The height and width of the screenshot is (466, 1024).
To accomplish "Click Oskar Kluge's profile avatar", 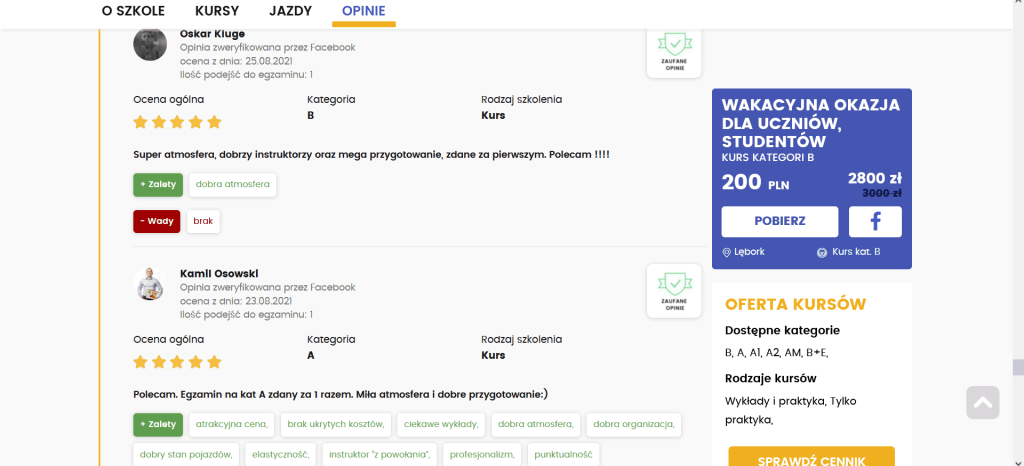I will [x=150, y=45].
